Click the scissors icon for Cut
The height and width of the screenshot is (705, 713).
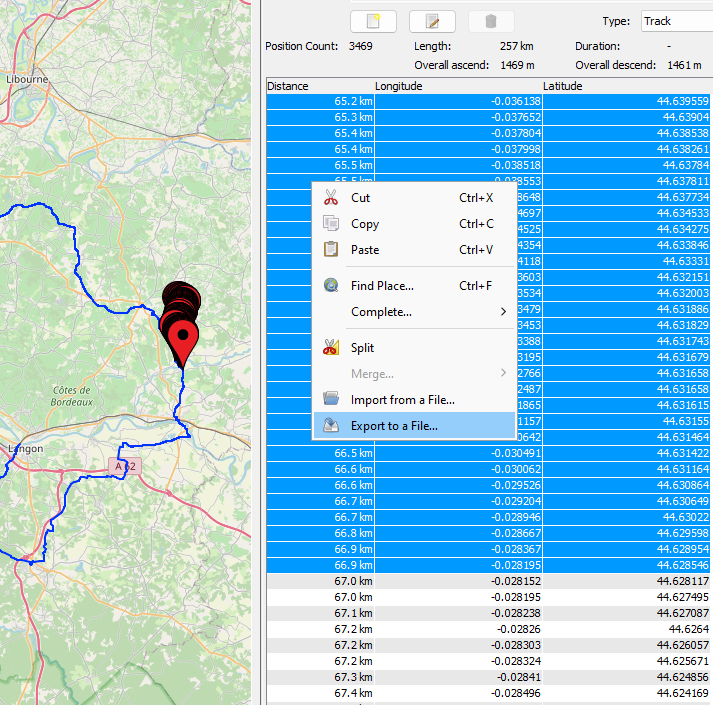coord(331,198)
